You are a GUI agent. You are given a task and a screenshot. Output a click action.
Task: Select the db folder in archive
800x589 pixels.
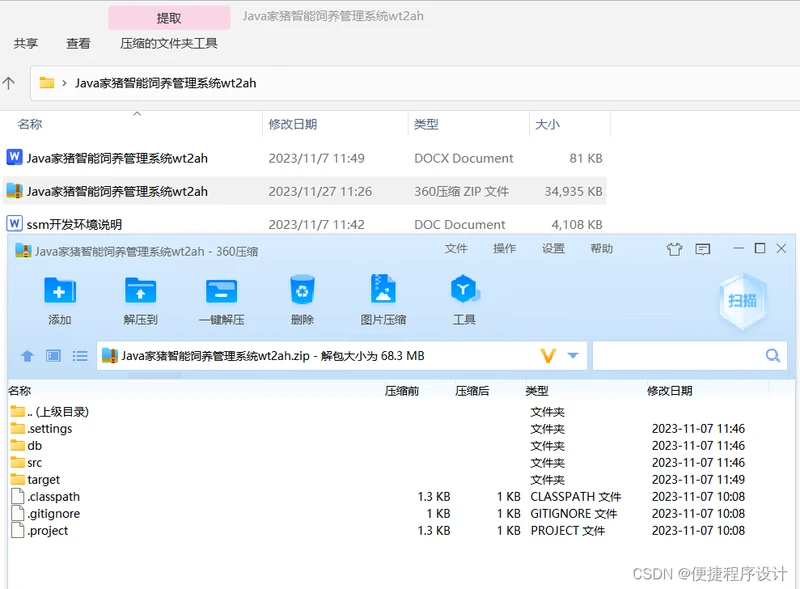26,446
